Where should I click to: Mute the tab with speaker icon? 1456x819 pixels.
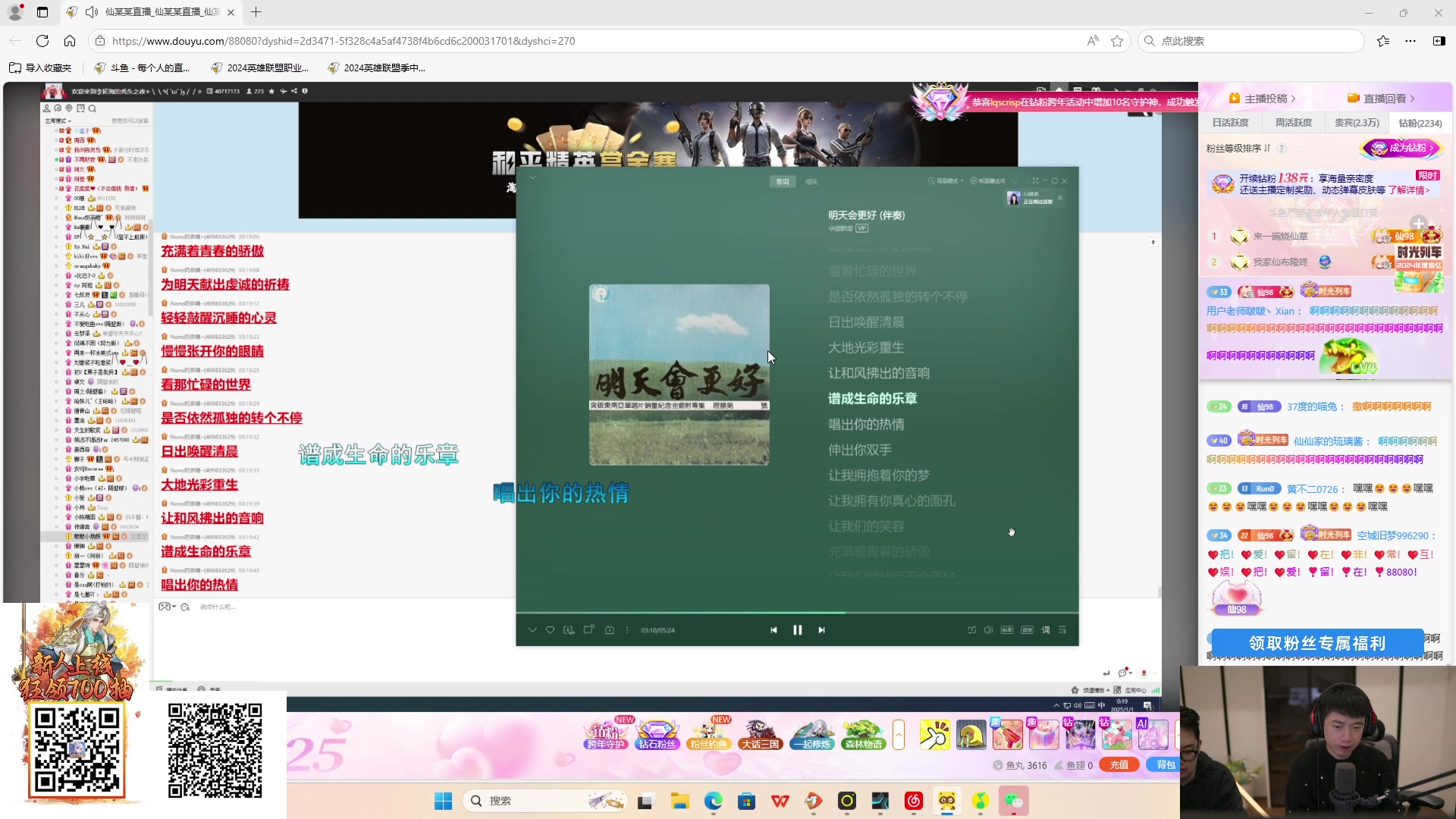(92, 12)
